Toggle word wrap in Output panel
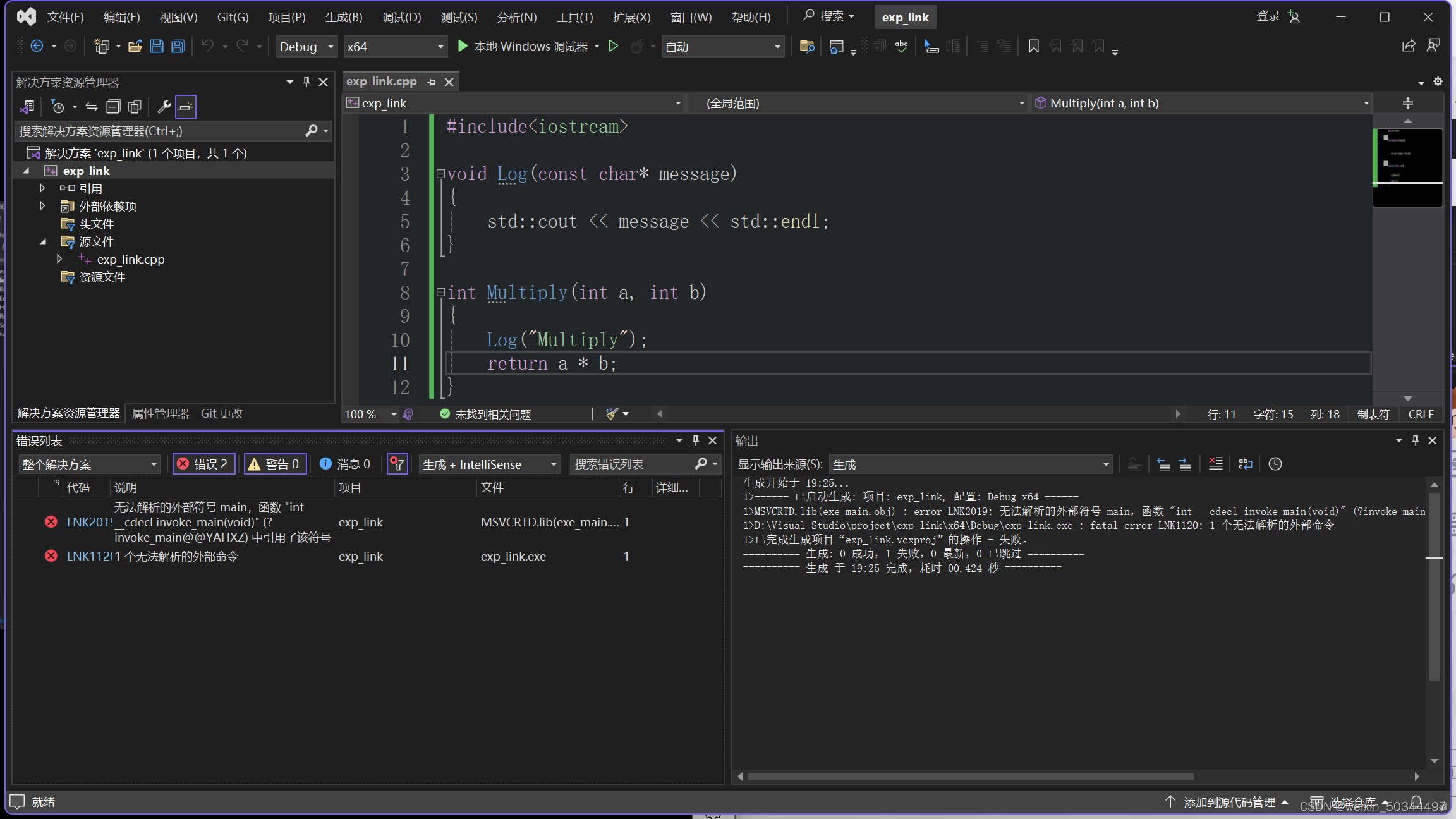 tap(1245, 464)
